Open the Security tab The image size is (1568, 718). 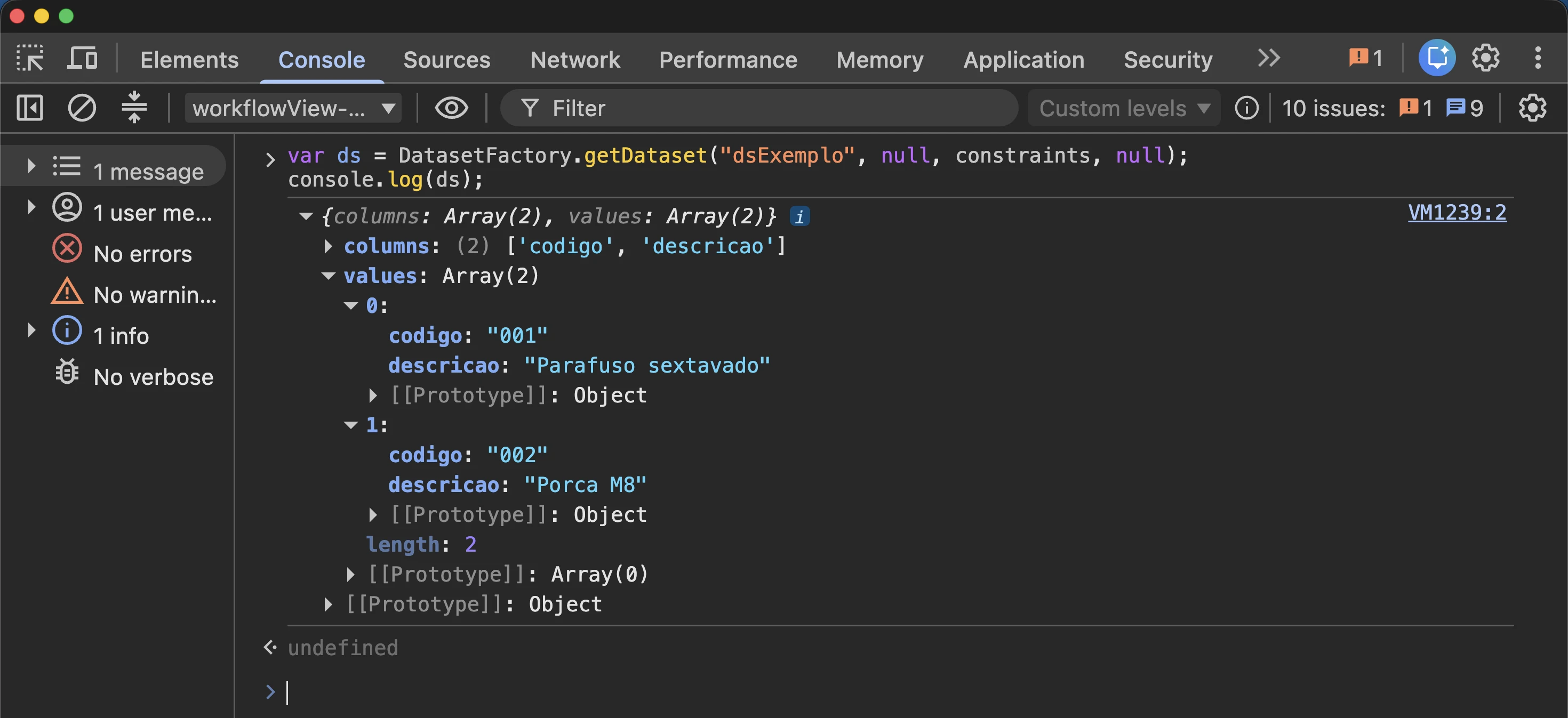click(x=1167, y=60)
